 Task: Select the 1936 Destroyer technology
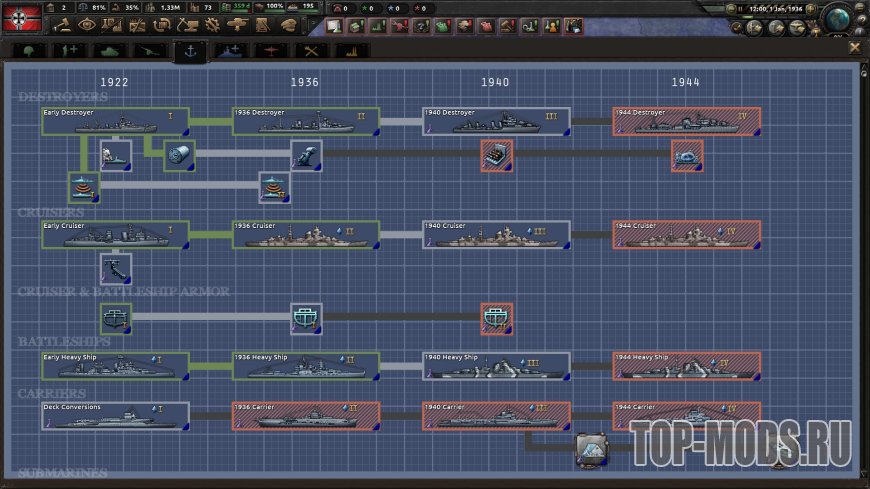(x=306, y=122)
